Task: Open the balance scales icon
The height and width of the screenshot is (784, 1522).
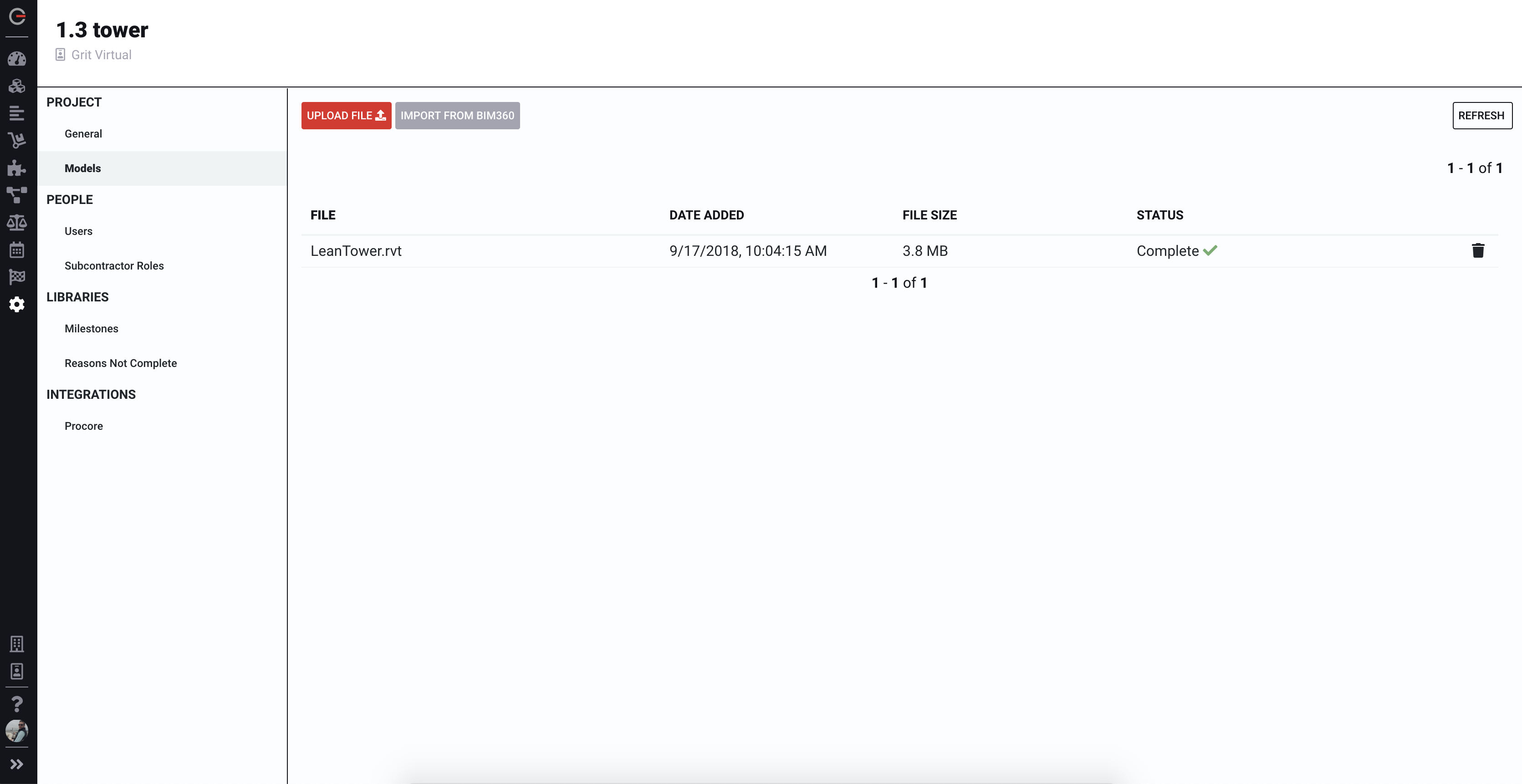Action: point(16,222)
